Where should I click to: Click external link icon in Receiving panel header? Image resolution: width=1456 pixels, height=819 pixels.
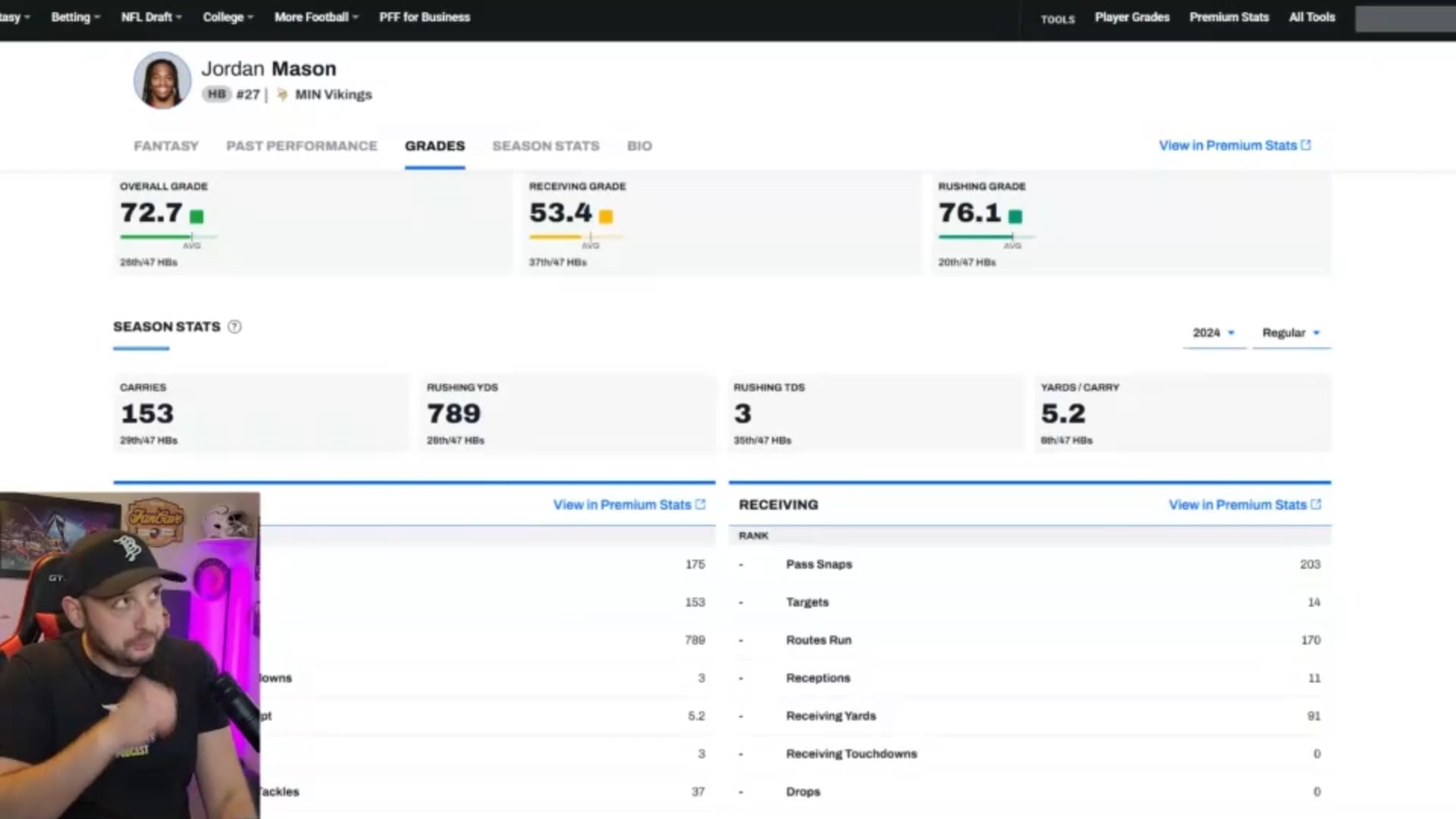1316,504
